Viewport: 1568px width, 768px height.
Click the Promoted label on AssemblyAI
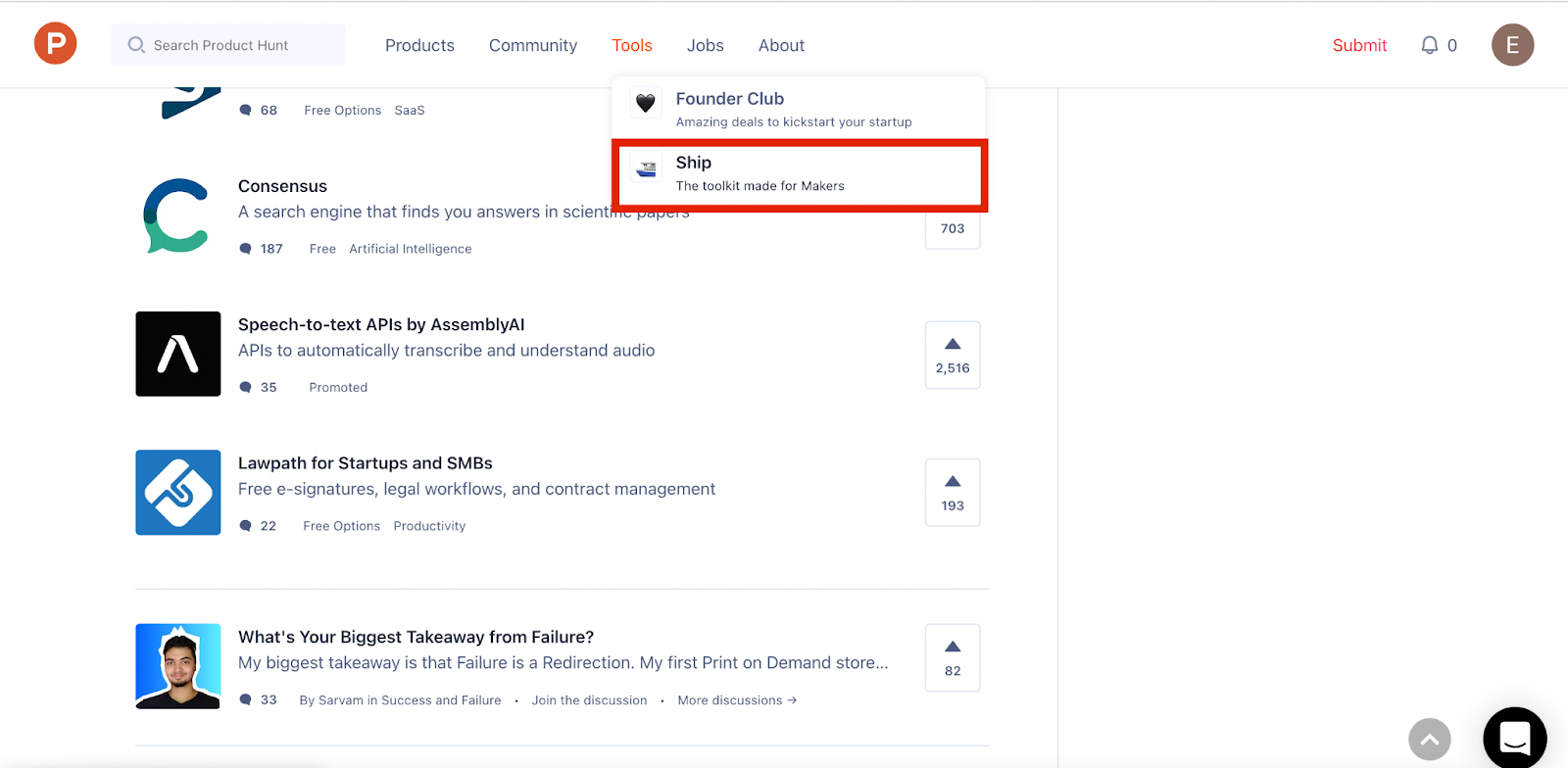(x=338, y=387)
